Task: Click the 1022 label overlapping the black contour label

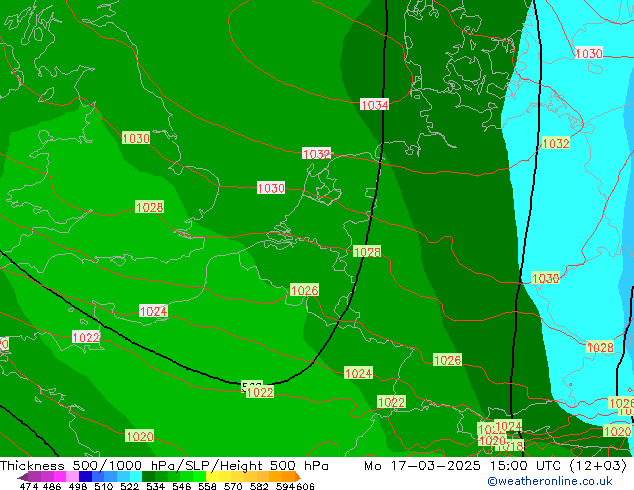Action: (x=260, y=392)
